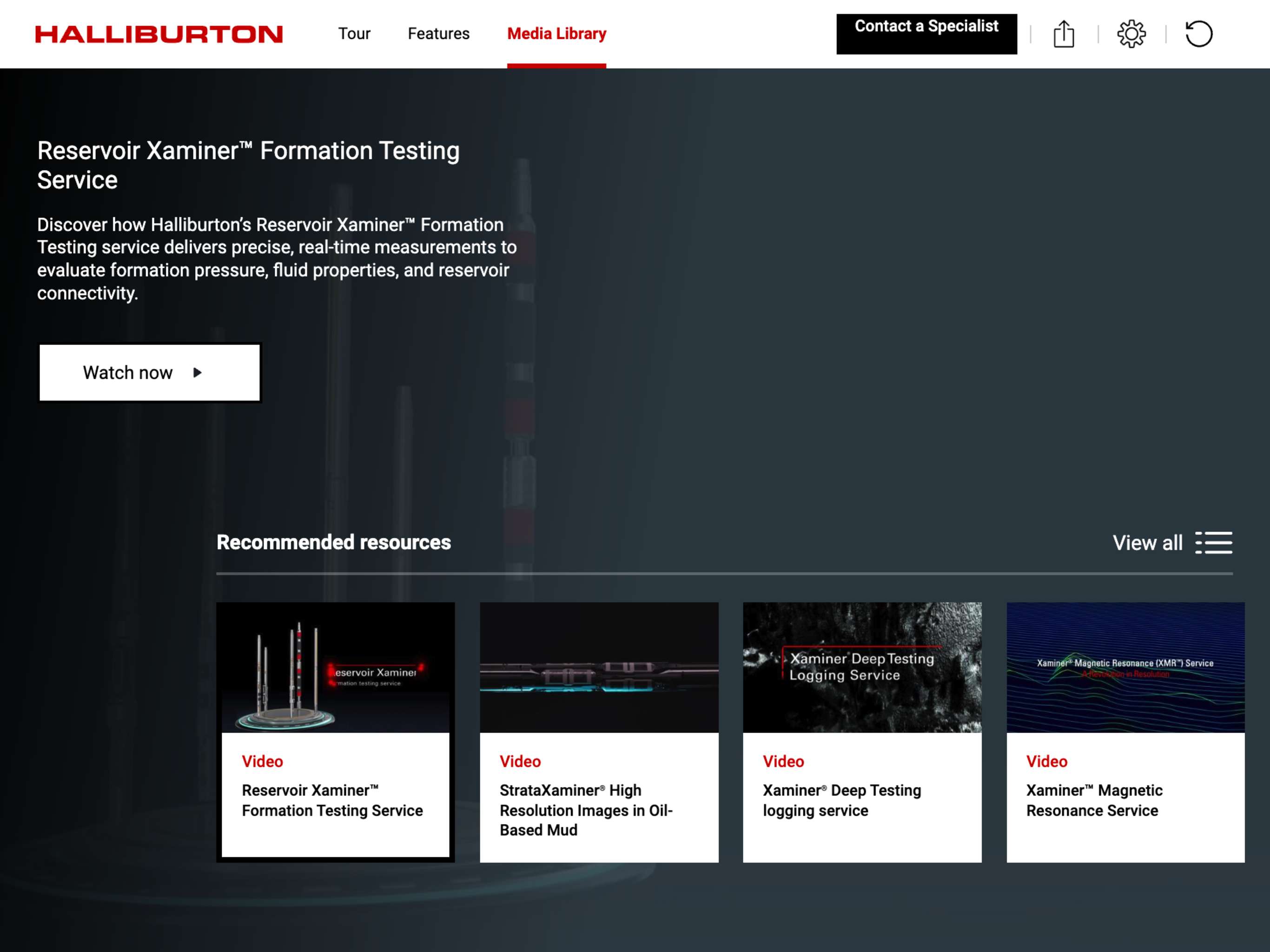
Task: Select StrataXaminer High Resolution Images card title
Action: click(x=586, y=810)
